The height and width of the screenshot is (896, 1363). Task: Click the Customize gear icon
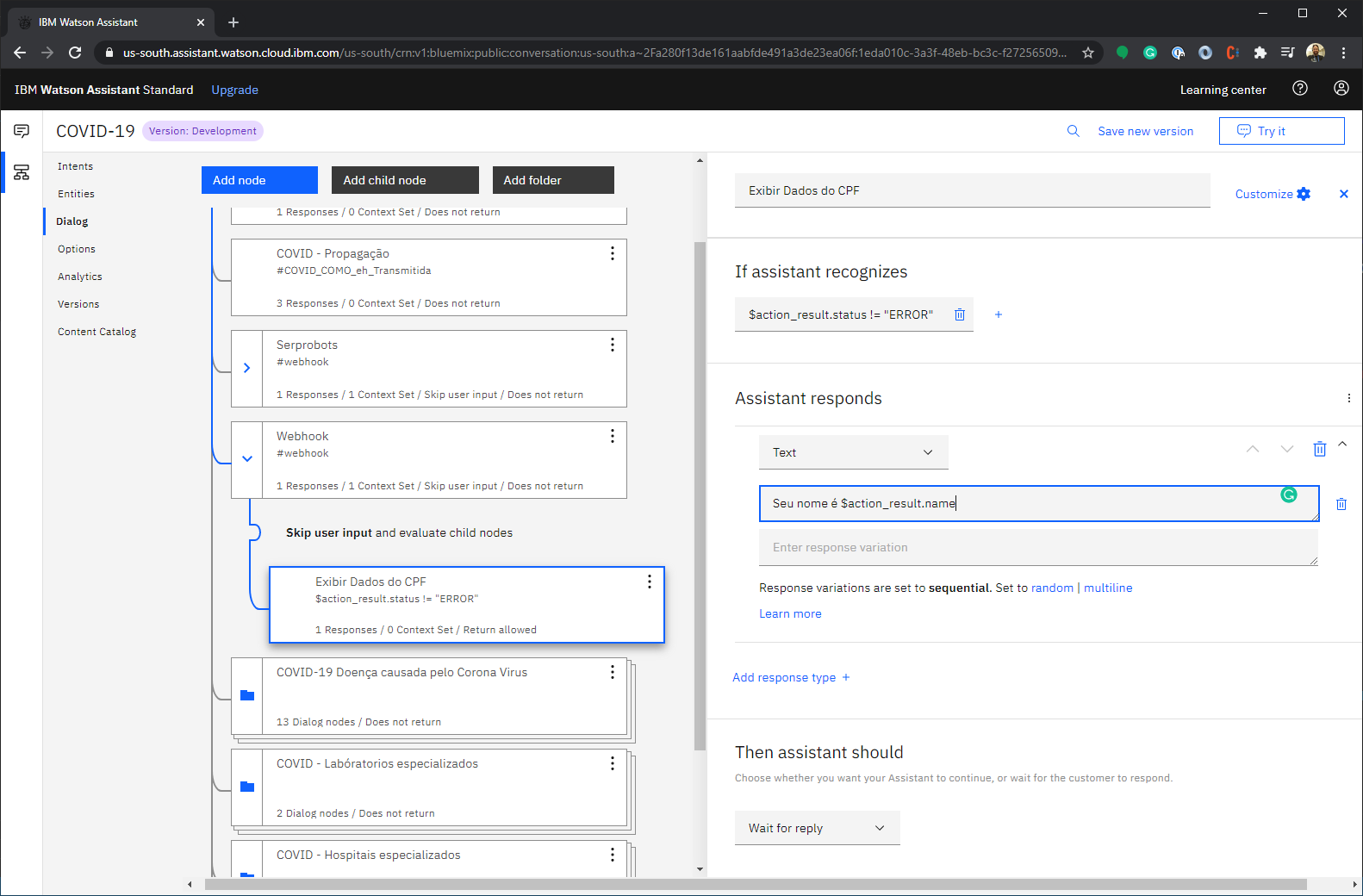pos(1304,194)
